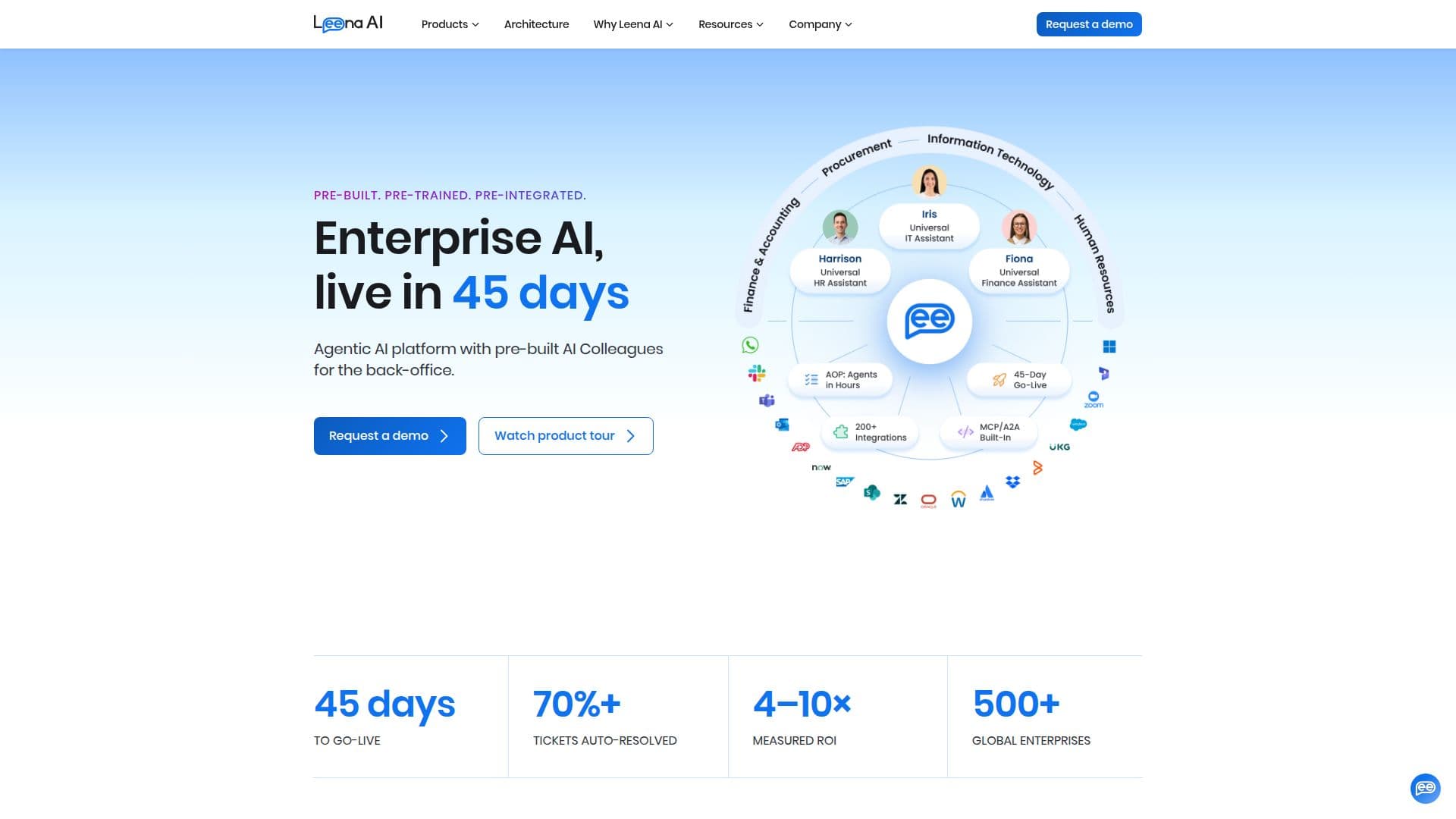The width and height of the screenshot is (1456, 819).
Task: Go to the Architecture page
Action: tap(536, 24)
